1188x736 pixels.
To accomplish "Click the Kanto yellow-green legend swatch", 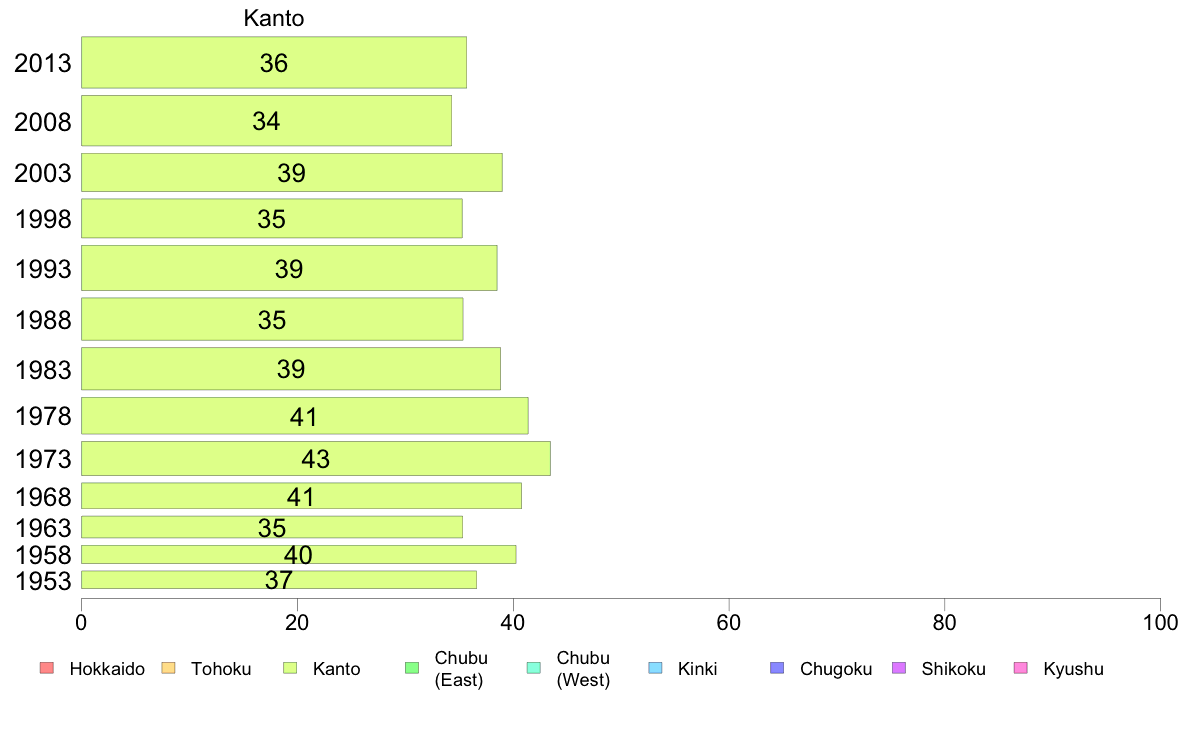I will [x=290, y=668].
